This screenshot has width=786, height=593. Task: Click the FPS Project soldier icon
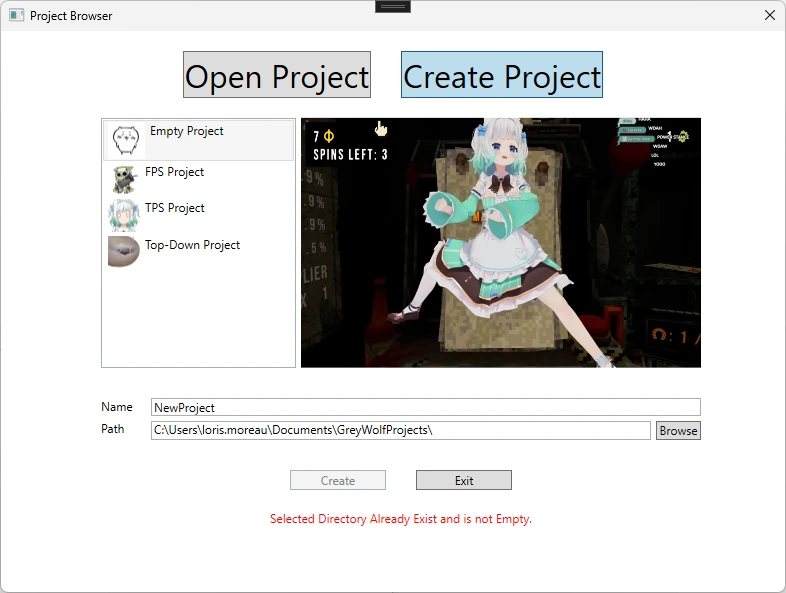coord(123,179)
